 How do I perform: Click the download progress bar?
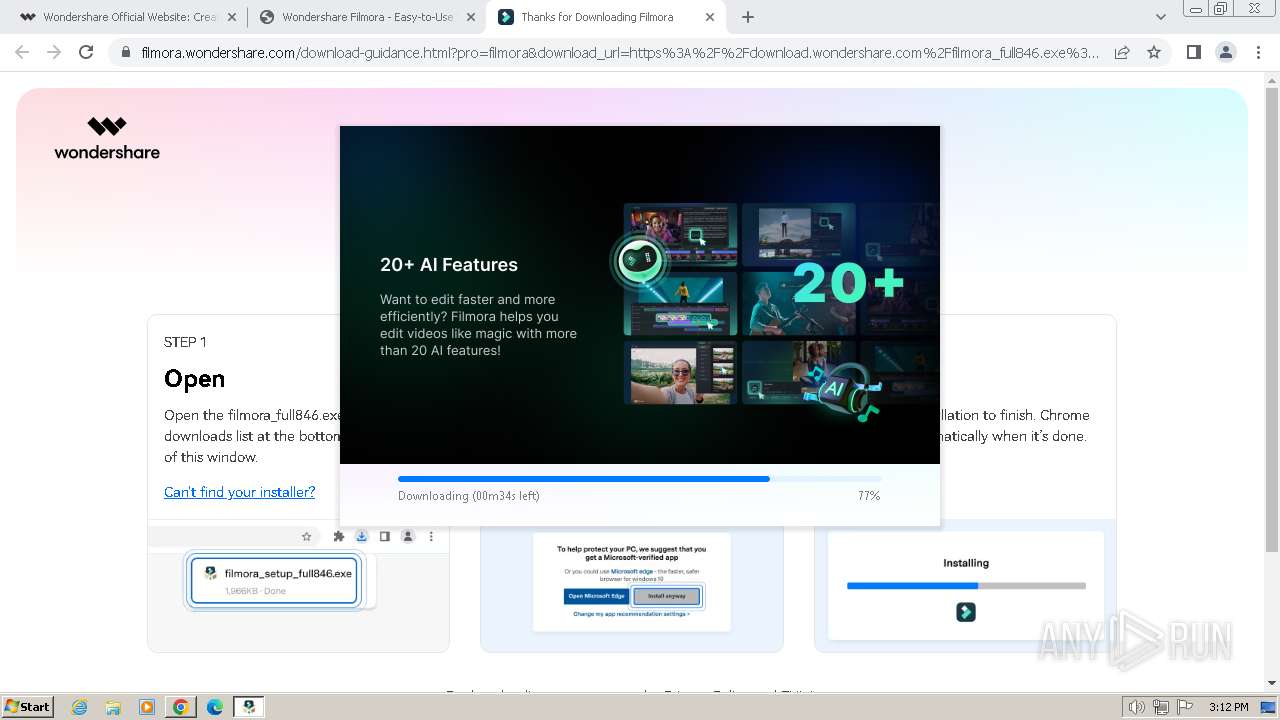(639, 479)
